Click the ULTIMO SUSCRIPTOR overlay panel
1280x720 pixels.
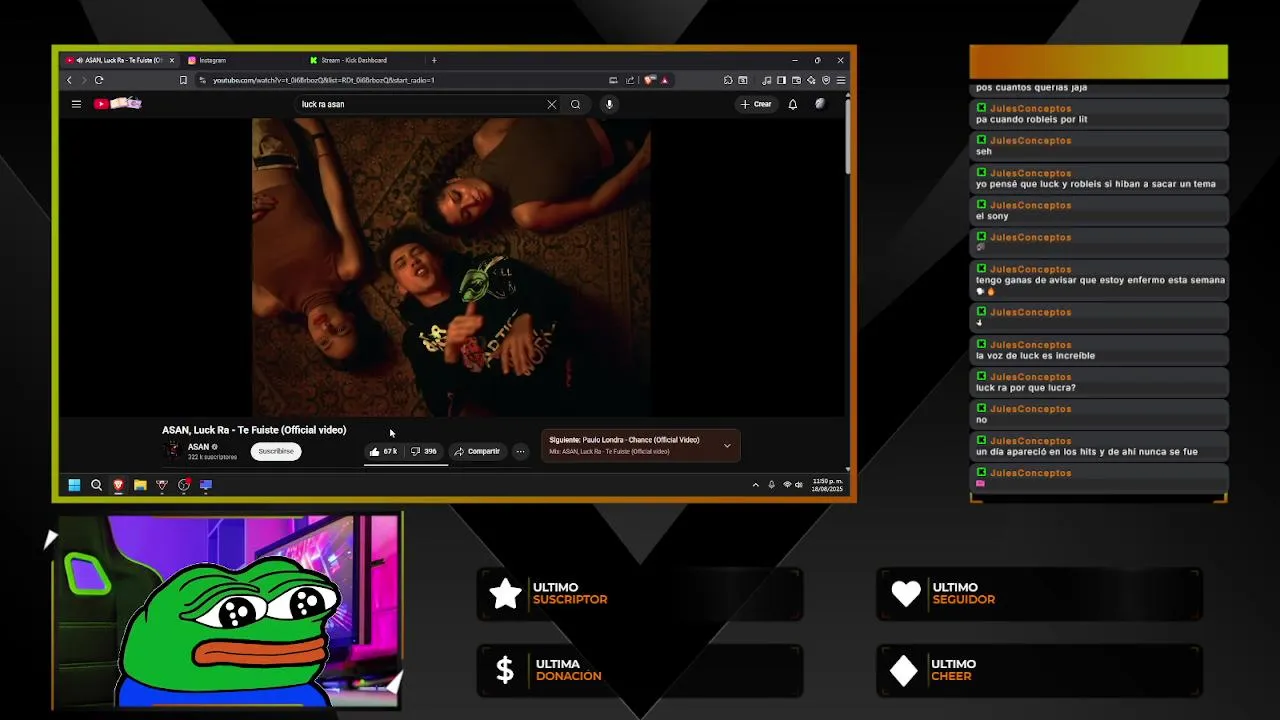click(x=640, y=594)
